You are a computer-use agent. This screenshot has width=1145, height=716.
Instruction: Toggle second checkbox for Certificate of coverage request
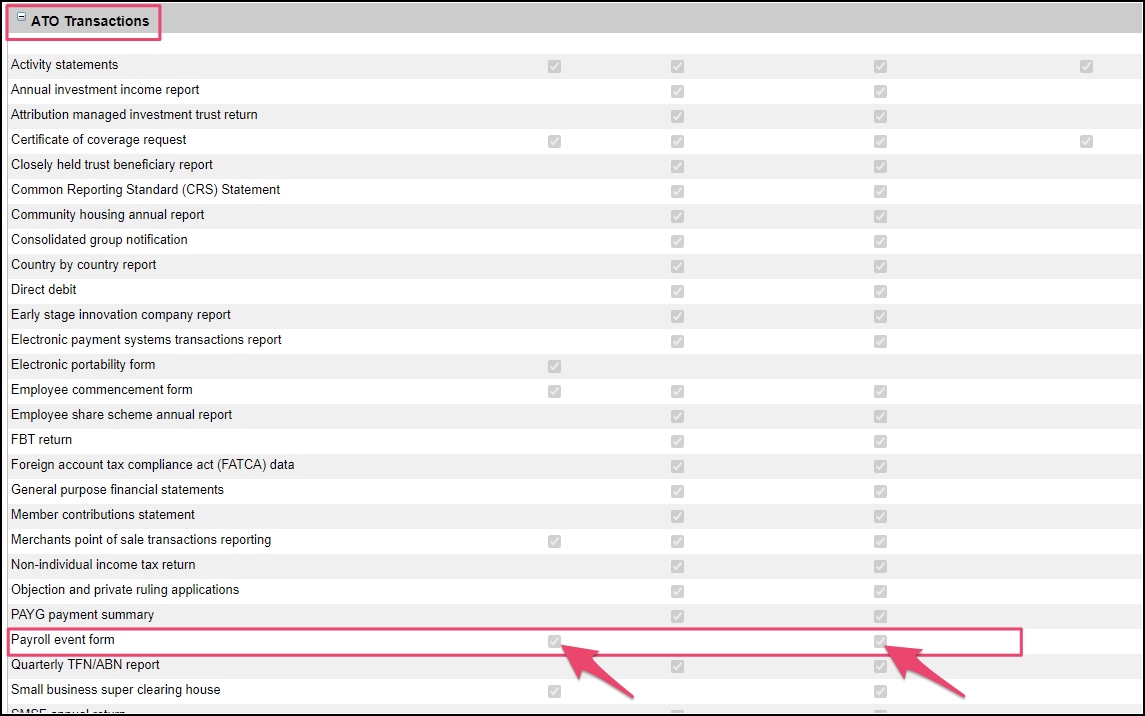677,141
